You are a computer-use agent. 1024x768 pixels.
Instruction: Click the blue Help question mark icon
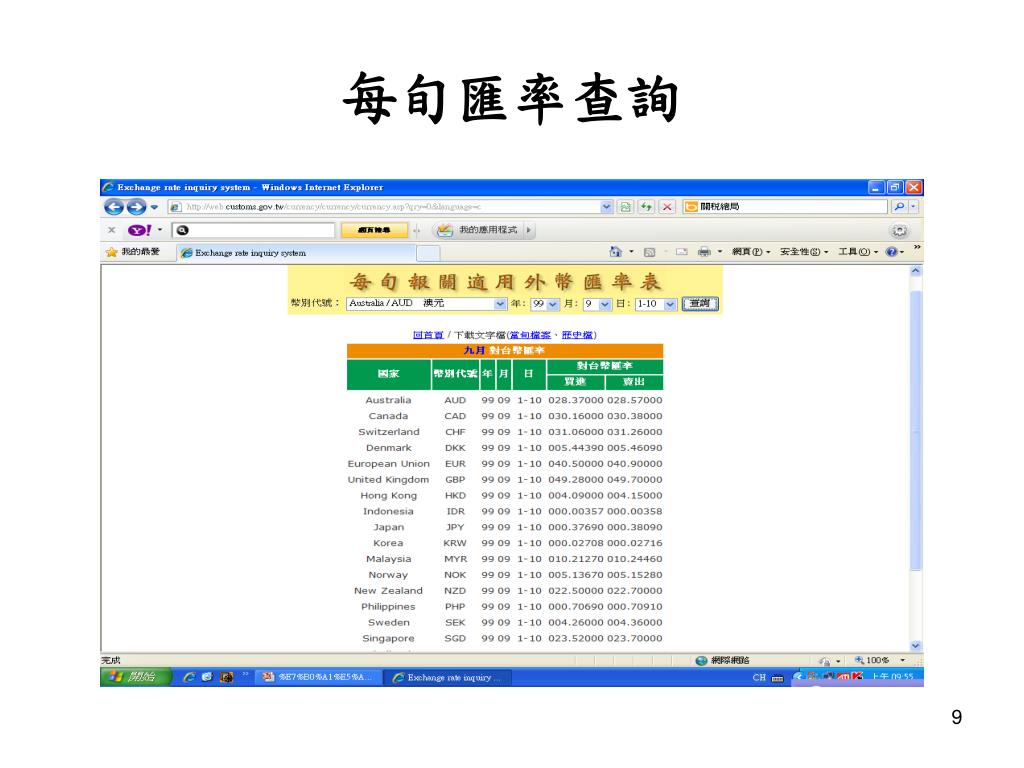click(891, 251)
